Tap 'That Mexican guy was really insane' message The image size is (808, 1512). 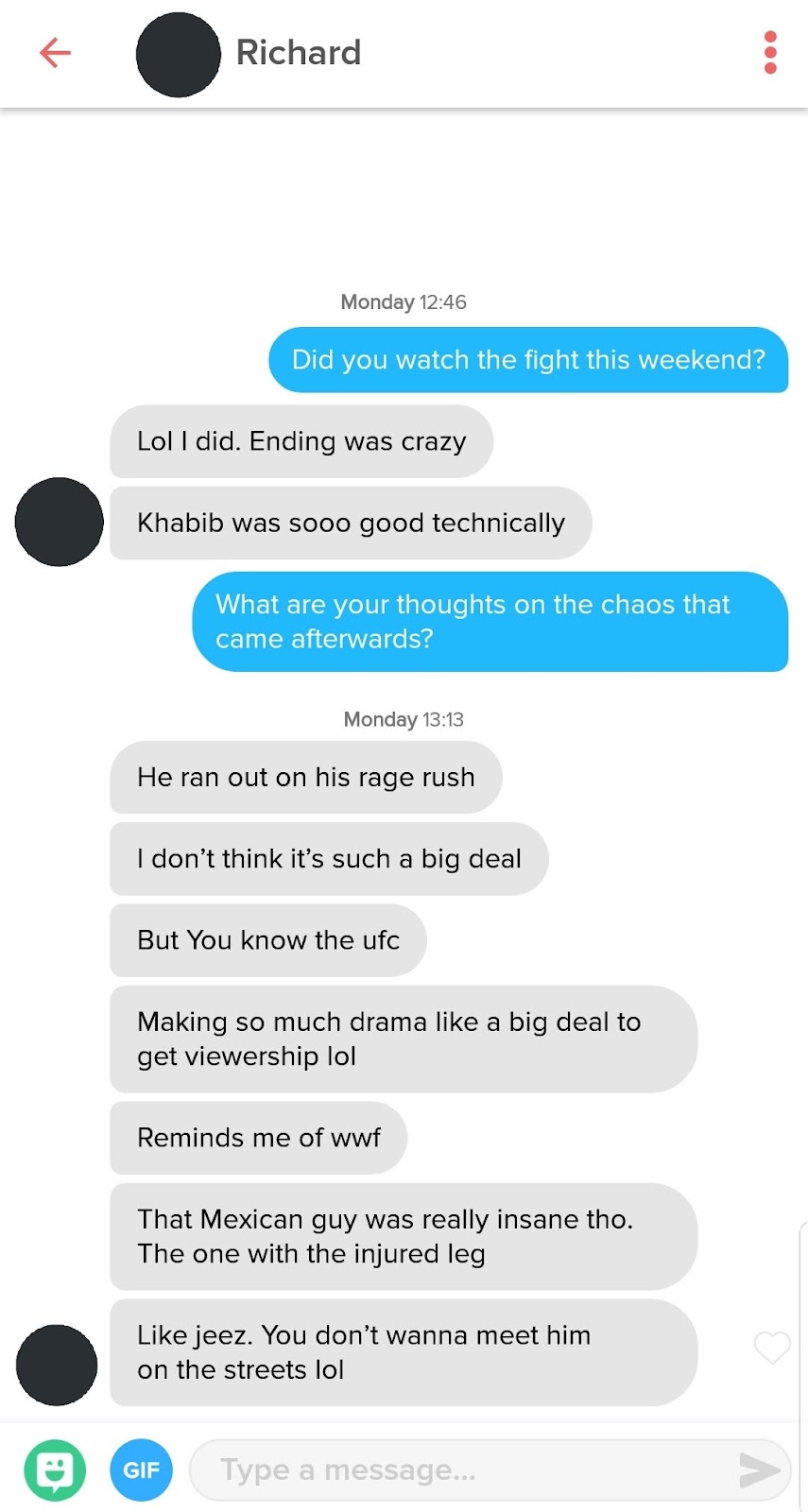tap(404, 1236)
